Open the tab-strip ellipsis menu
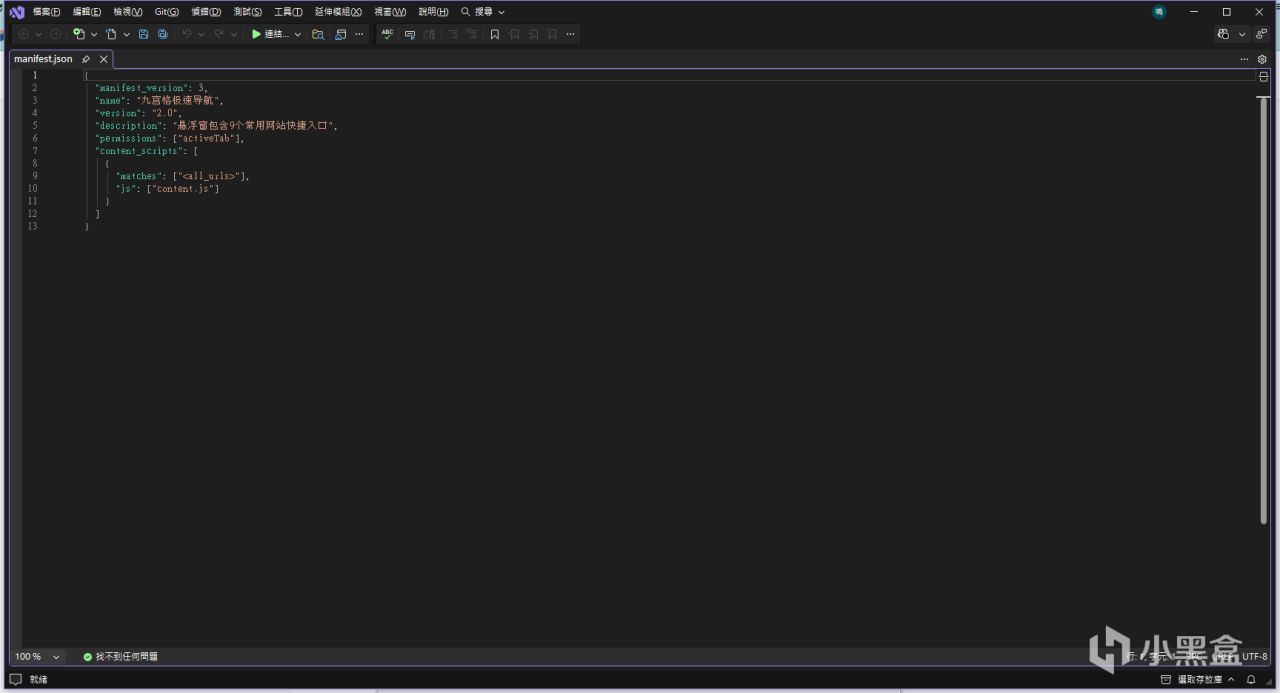 click(x=1244, y=59)
